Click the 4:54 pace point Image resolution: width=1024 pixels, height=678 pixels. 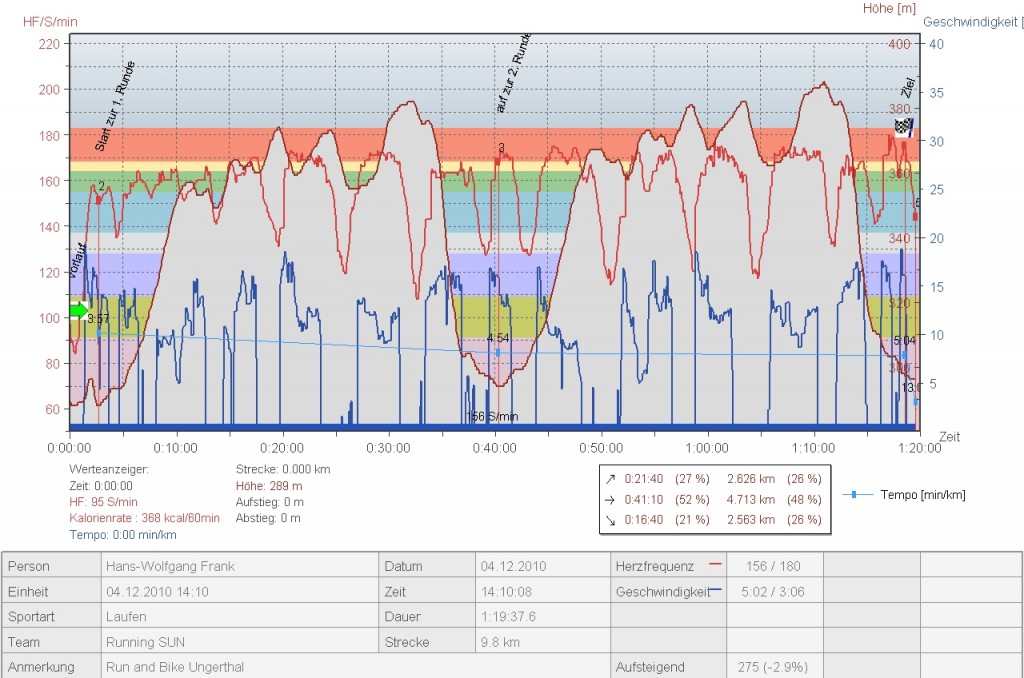click(x=498, y=351)
